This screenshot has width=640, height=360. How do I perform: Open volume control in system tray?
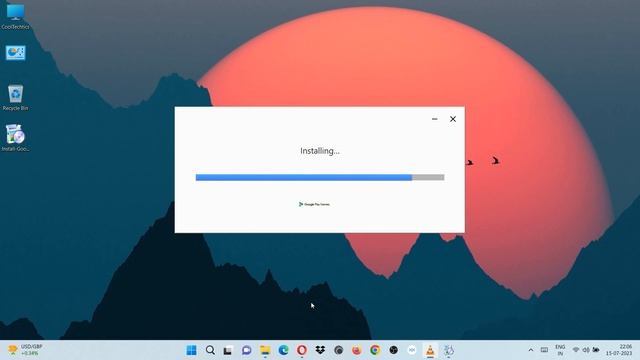click(586, 350)
